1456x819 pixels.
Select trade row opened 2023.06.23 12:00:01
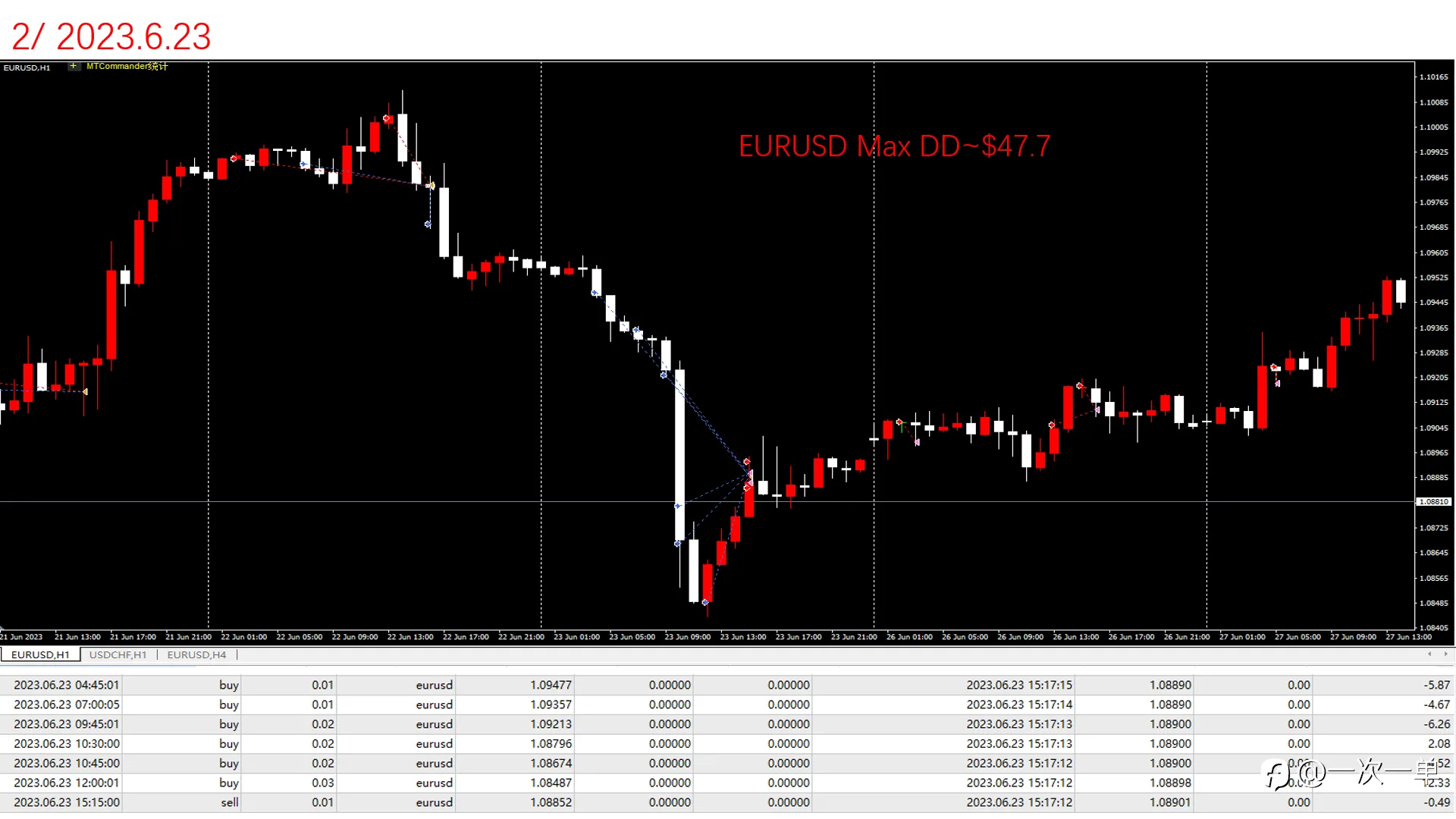tap(728, 783)
